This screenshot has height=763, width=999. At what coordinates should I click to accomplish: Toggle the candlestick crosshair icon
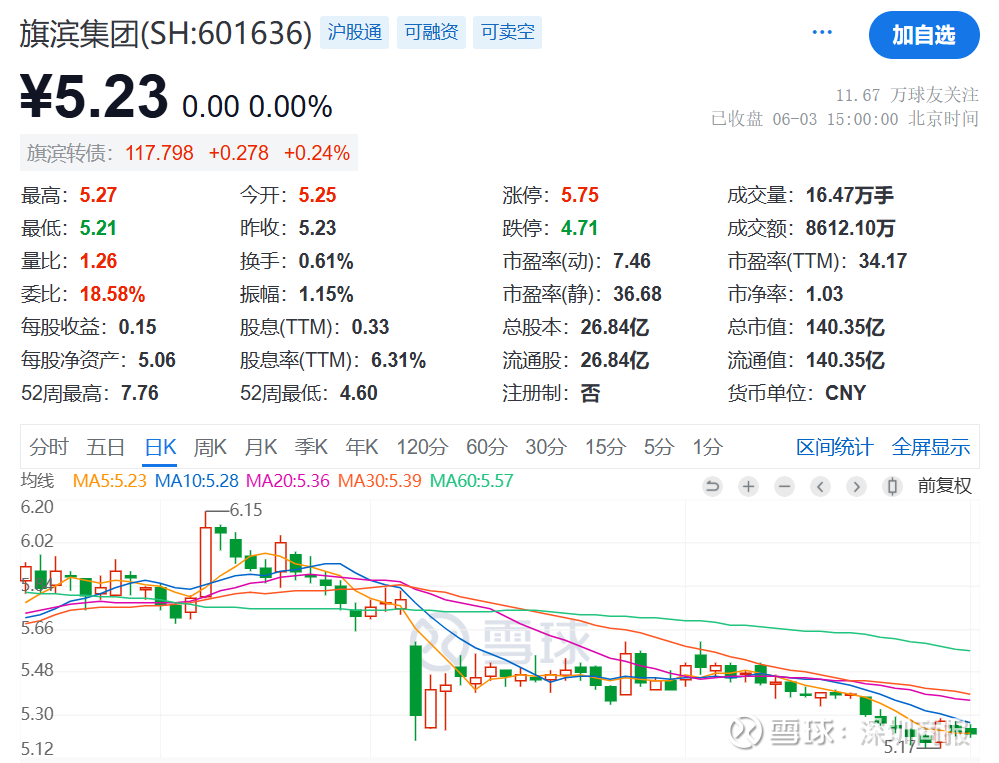[x=892, y=487]
